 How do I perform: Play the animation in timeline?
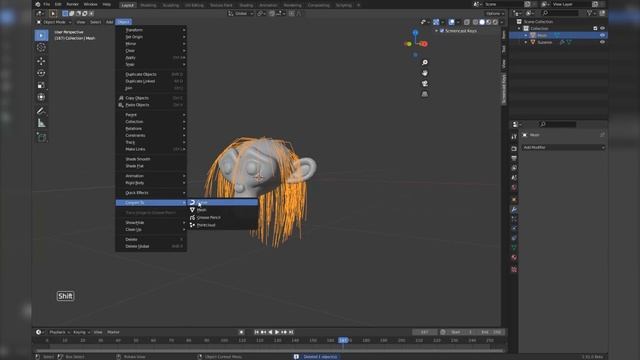coord(277,332)
